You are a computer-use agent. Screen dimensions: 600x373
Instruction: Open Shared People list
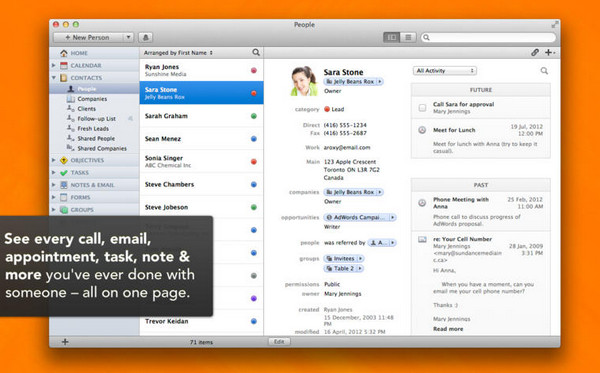click(96, 138)
